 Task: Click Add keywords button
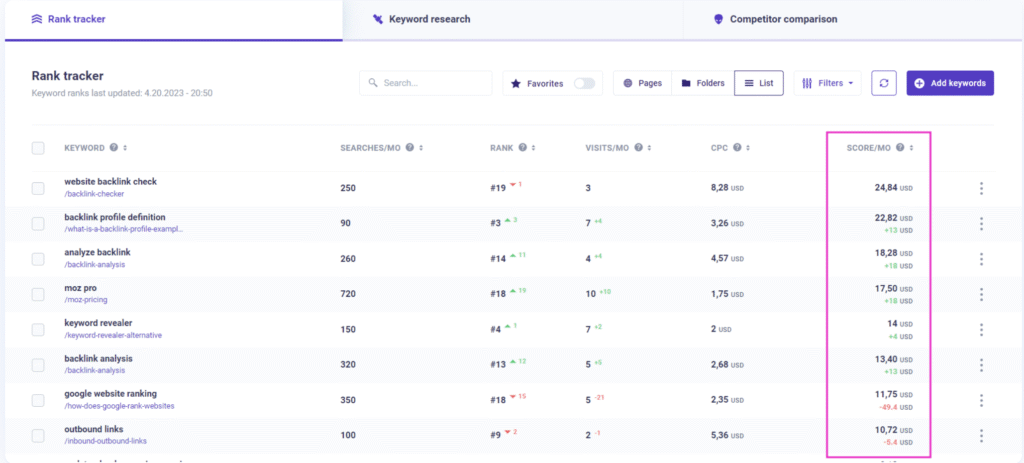[950, 83]
